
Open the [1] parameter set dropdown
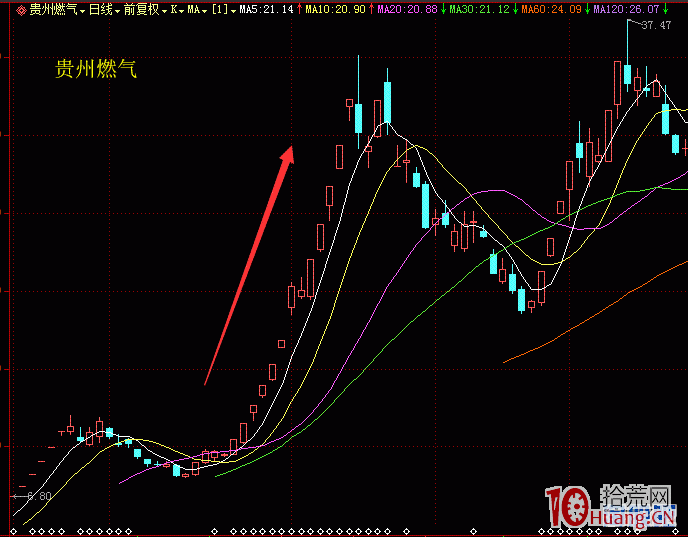tap(224, 10)
